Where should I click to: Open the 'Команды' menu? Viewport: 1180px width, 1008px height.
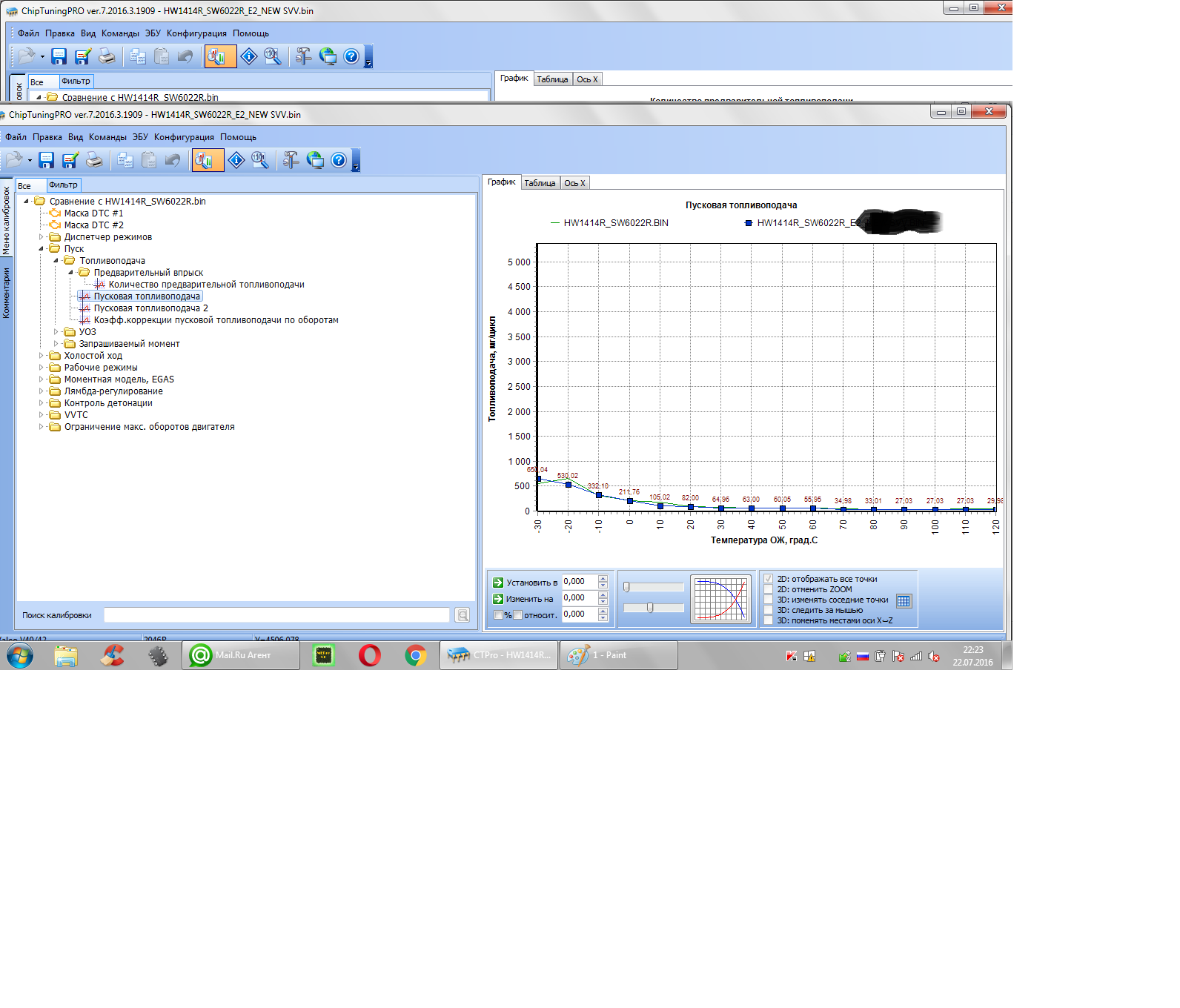coord(107,137)
